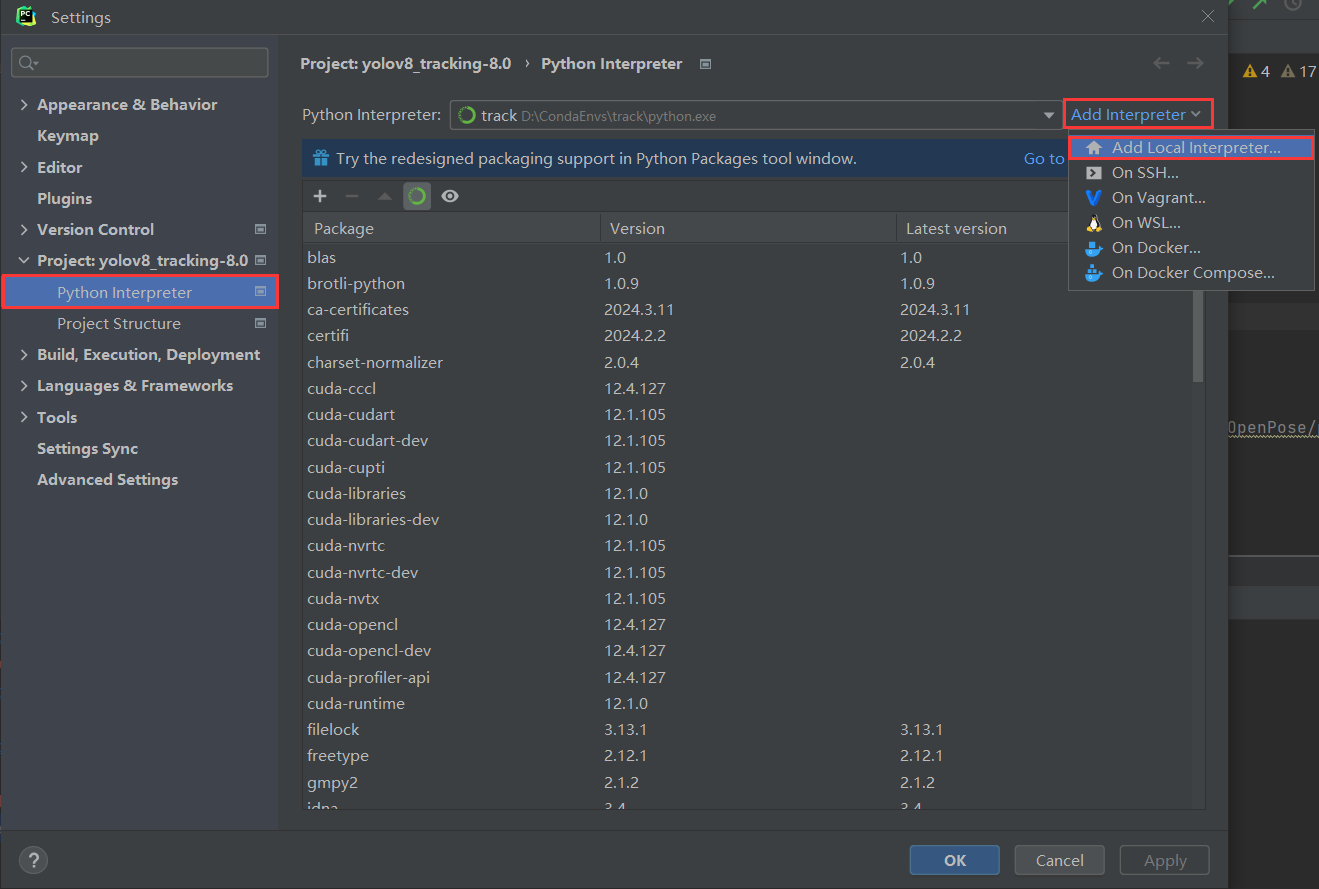Select the charset-normalizer package row
This screenshot has width=1319, height=889.
click(x=748, y=362)
